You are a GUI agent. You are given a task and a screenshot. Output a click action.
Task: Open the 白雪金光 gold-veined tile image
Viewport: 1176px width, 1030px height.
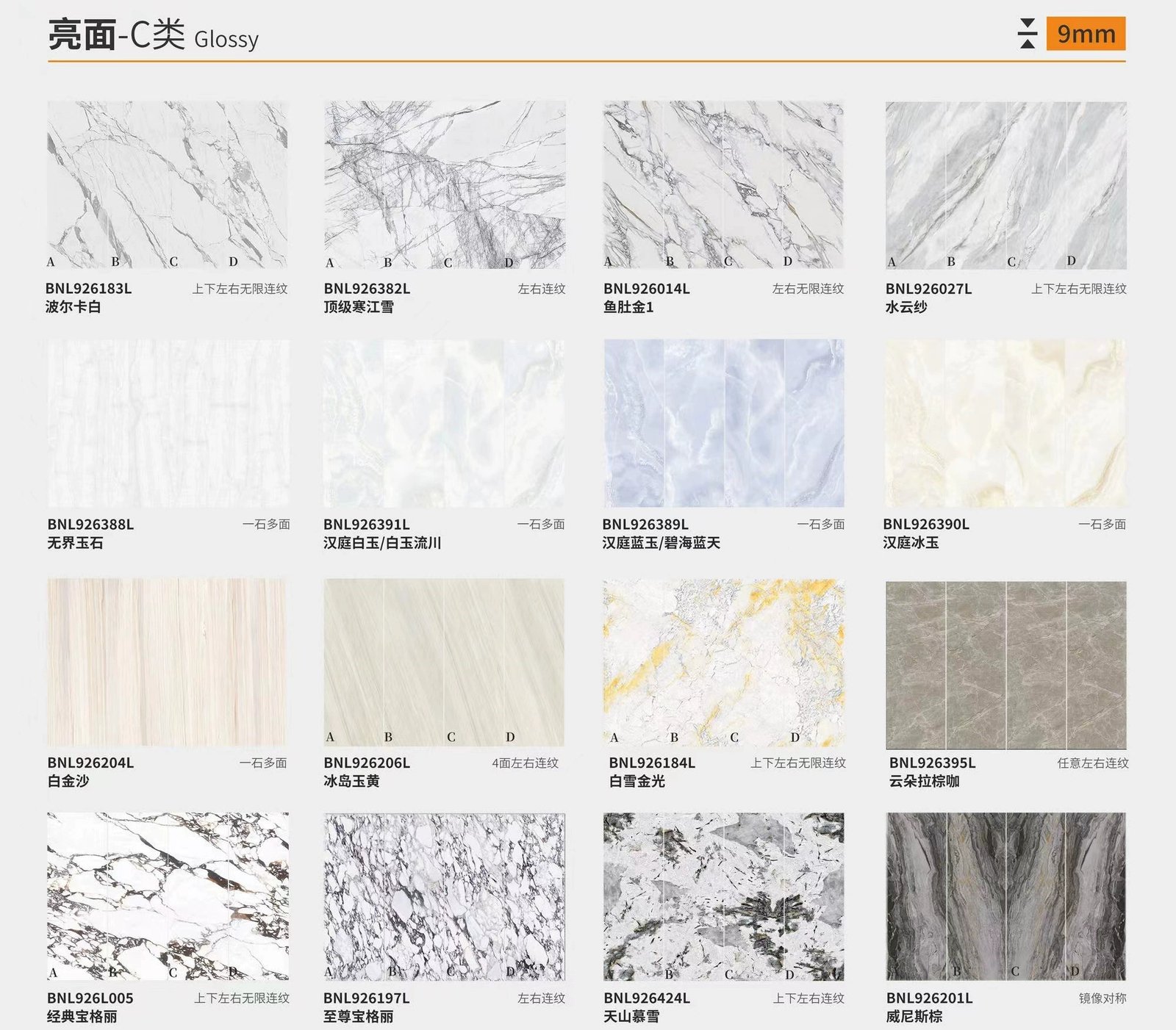[x=723, y=662]
